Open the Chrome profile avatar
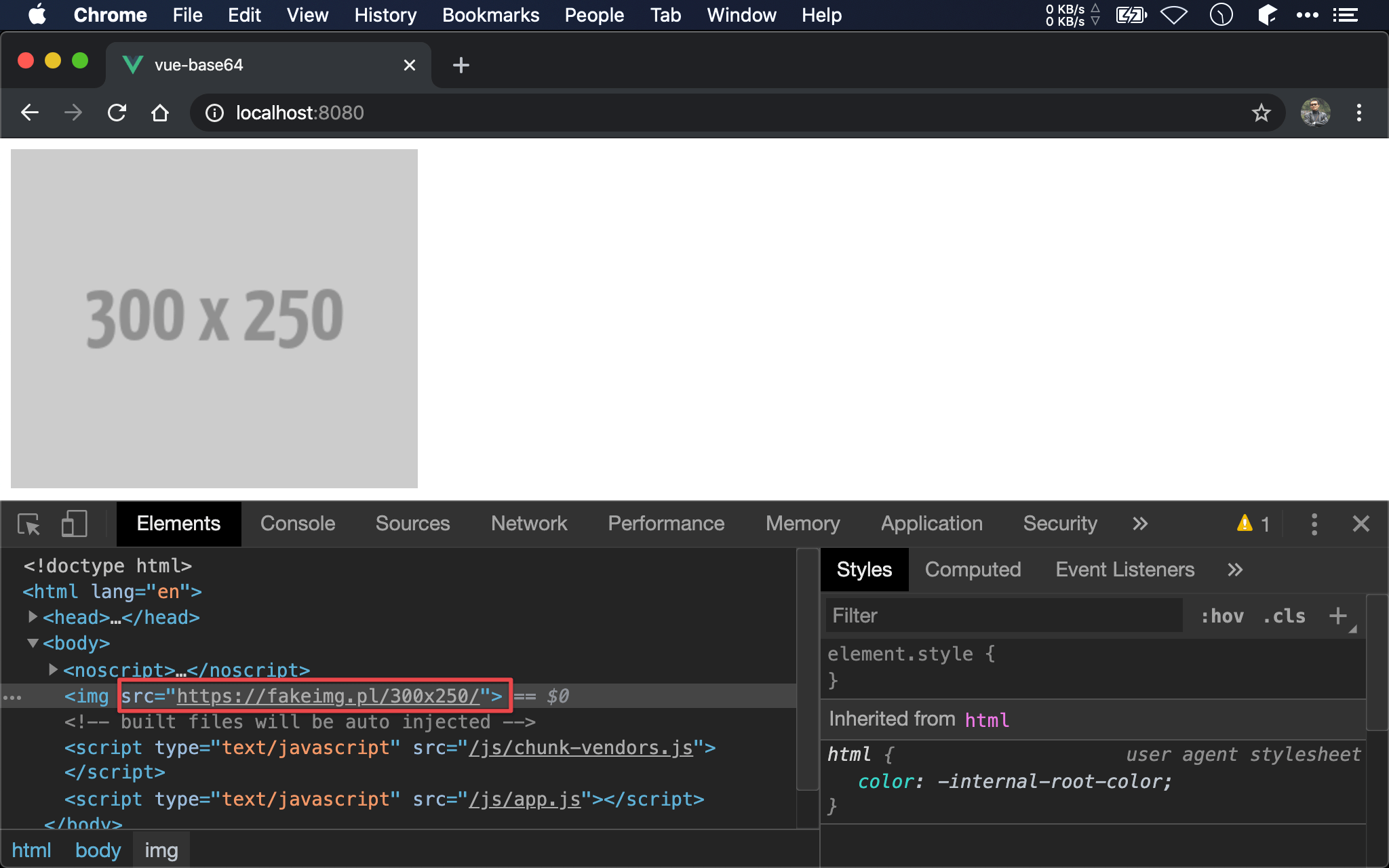1389x868 pixels. (1315, 113)
